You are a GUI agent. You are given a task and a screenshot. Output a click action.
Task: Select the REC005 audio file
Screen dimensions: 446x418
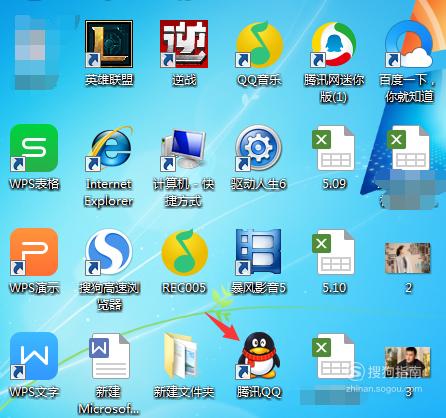click(x=184, y=252)
